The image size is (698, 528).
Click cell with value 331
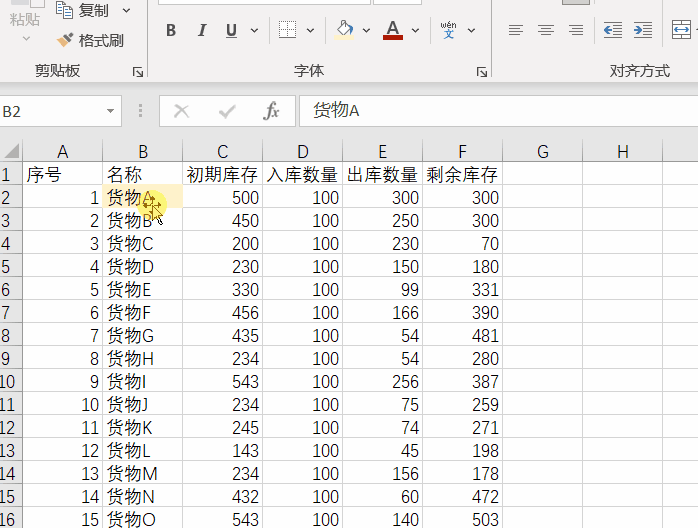(463, 289)
